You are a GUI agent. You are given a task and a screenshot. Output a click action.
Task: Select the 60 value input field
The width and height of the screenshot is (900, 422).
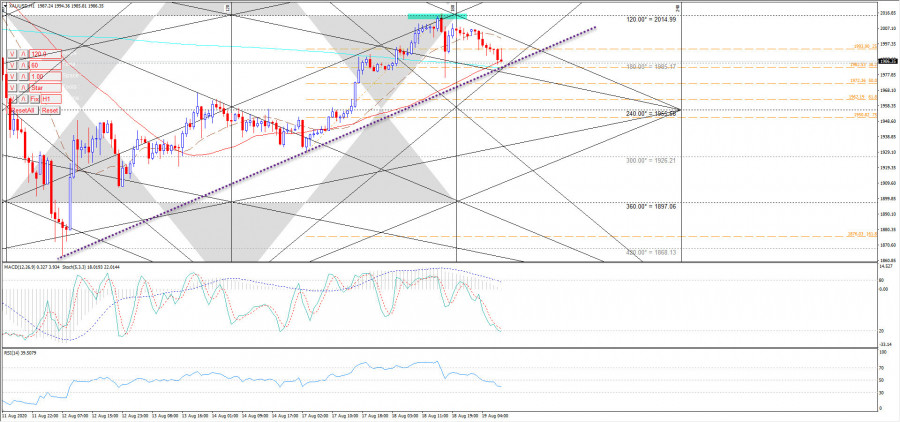click(45, 65)
